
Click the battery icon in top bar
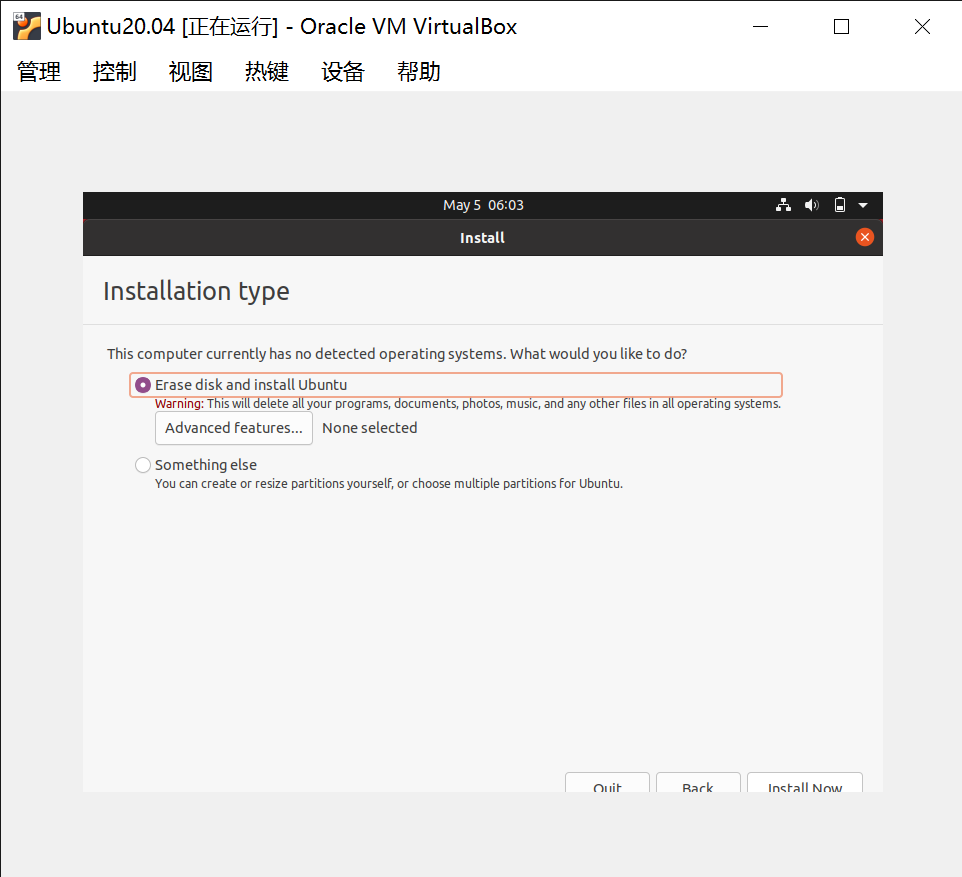click(840, 205)
